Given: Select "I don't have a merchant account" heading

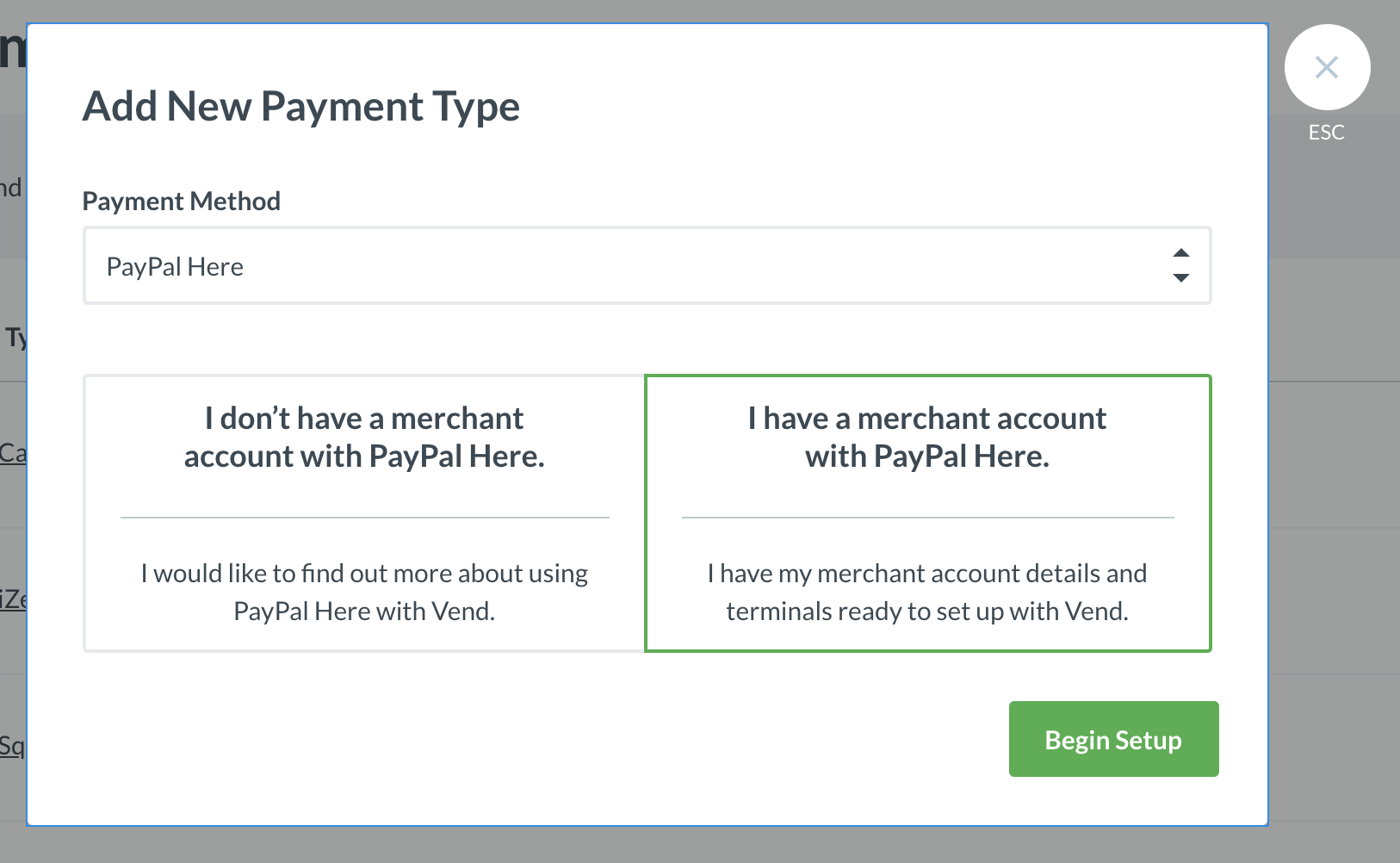Looking at the screenshot, I should [x=364, y=438].
